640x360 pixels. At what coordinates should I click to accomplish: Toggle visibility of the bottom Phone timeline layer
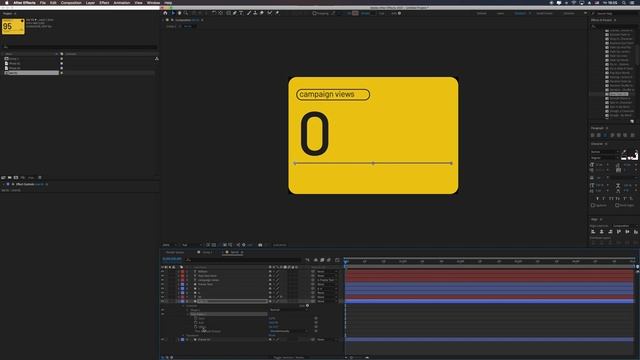[162, 340]
